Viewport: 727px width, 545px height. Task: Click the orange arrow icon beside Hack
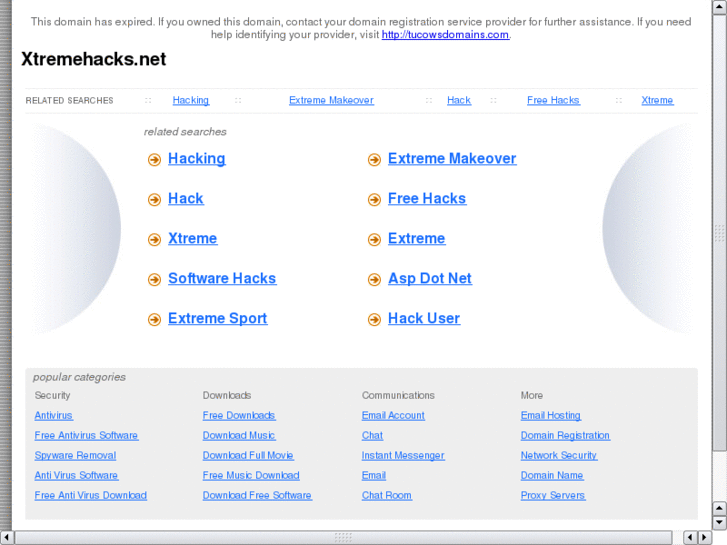coord(154,200)
